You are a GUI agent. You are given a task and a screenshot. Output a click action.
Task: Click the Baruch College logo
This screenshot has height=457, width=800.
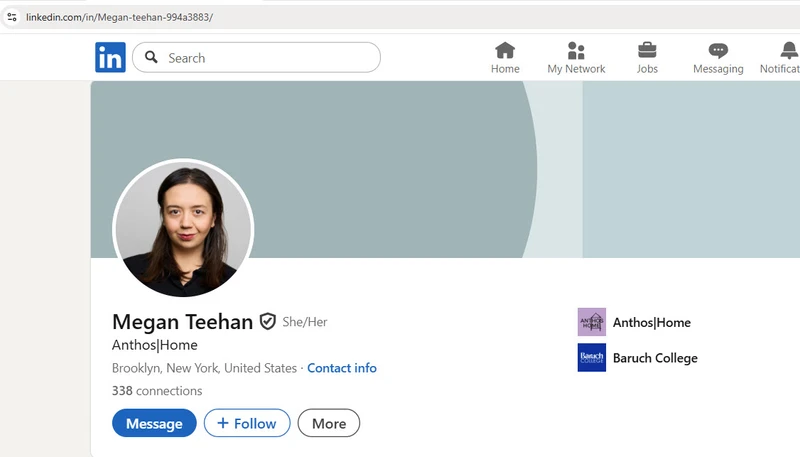(x=592, y=358)
